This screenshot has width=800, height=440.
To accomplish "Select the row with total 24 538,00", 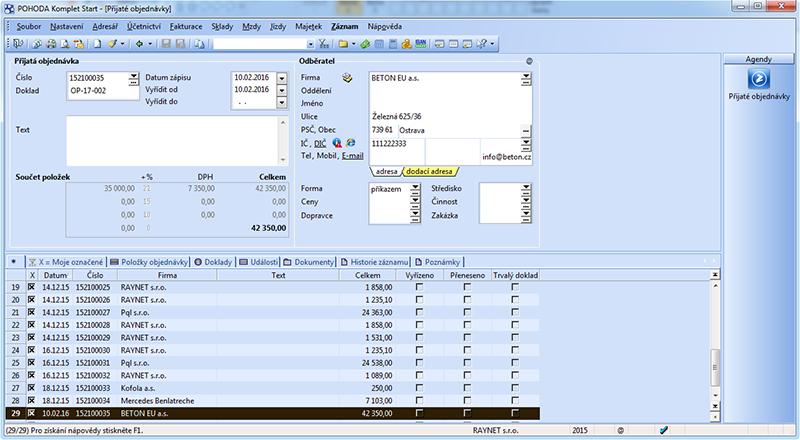I will (x=272, y=363).
